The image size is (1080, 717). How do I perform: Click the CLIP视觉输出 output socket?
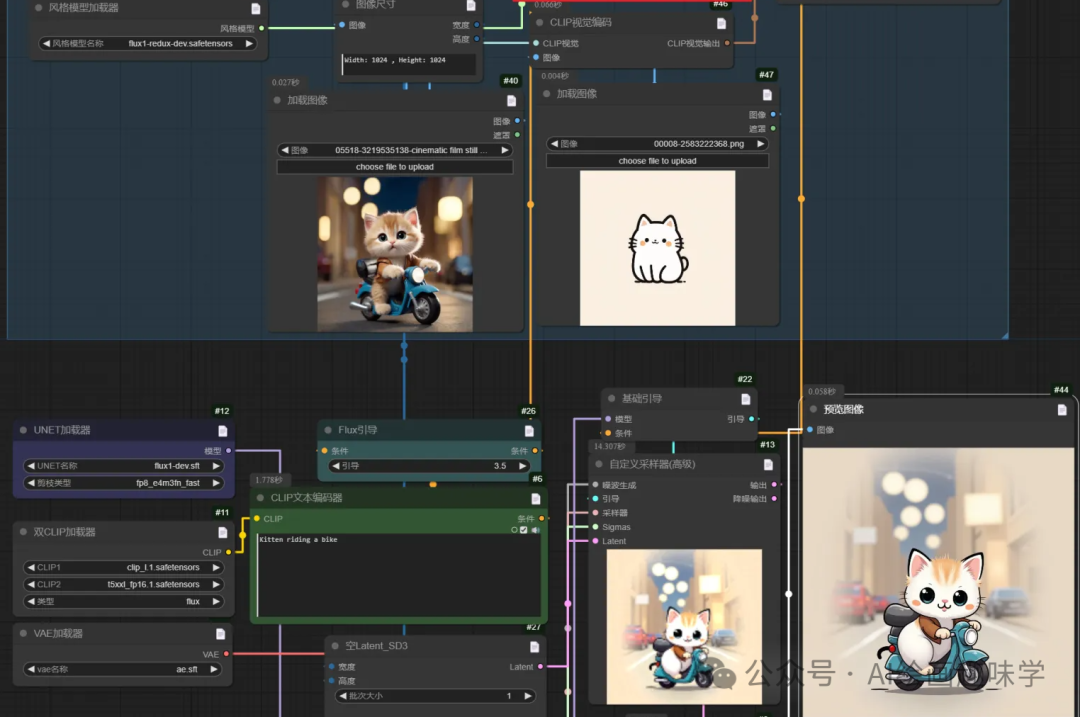coord(727,43)
